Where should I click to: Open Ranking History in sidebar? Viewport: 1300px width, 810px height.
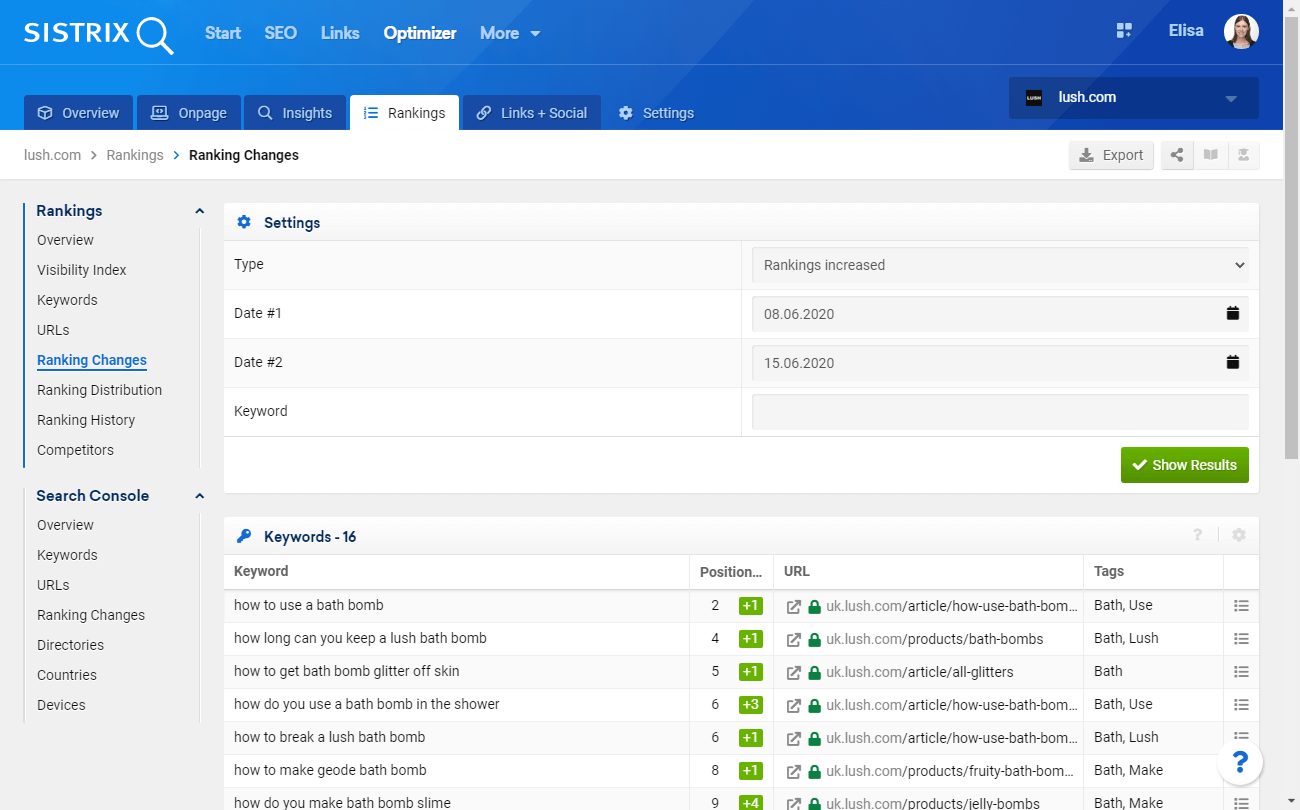pyautogui.click(x=86, y=420)
